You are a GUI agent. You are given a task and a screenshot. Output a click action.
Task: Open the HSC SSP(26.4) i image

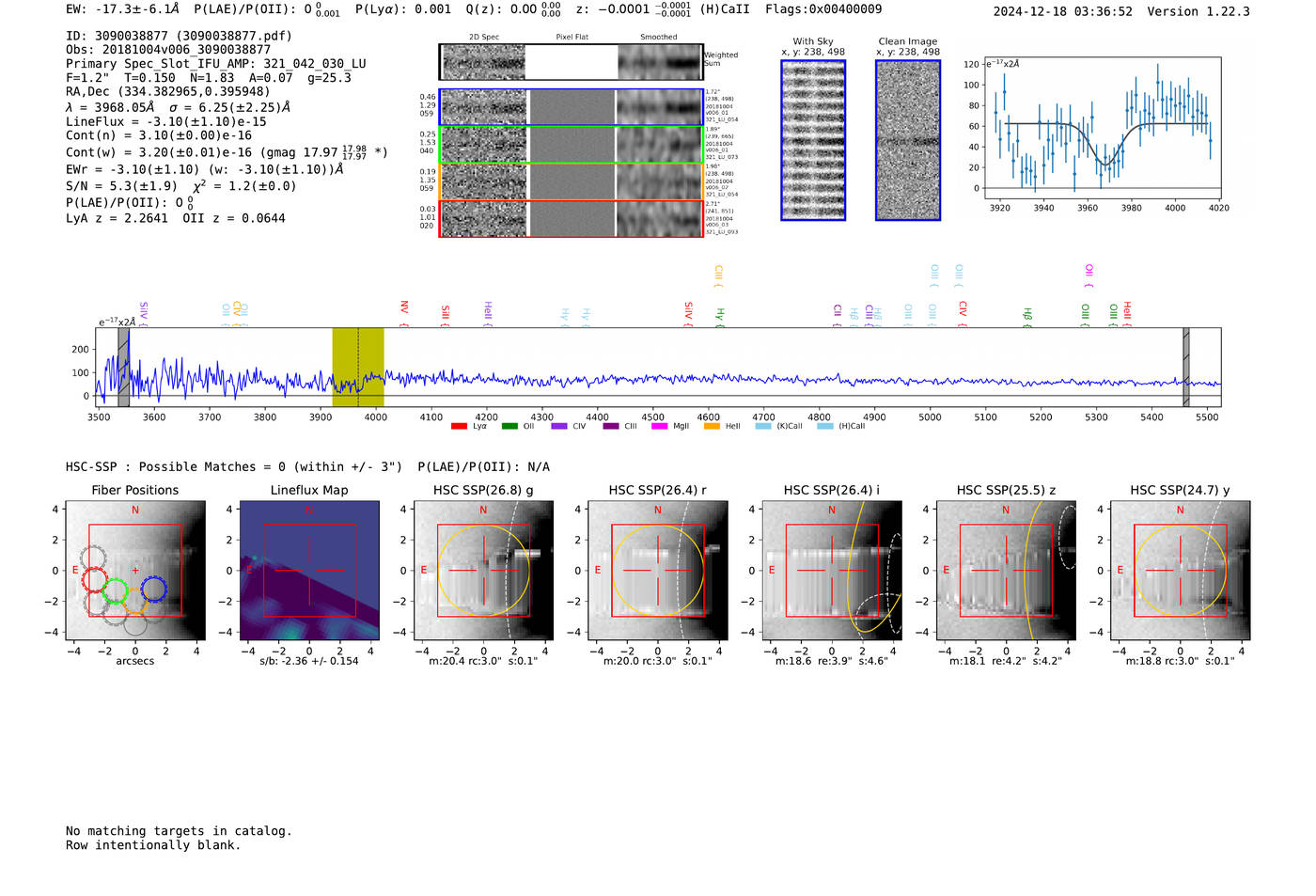831,571
